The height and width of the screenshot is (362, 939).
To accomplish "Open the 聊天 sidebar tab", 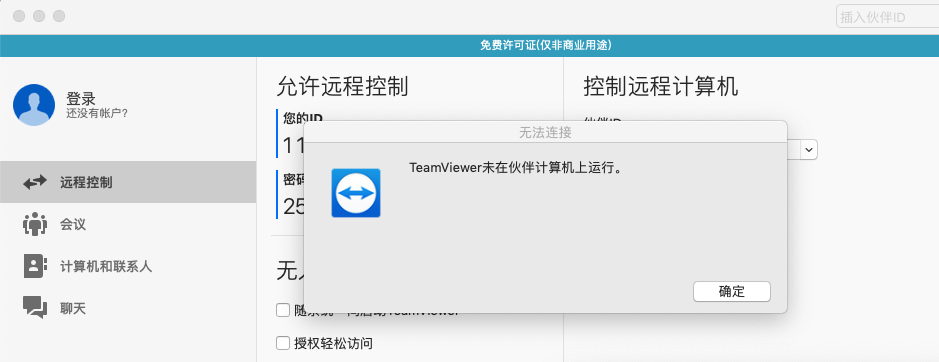I will click(x=128, y=308).
